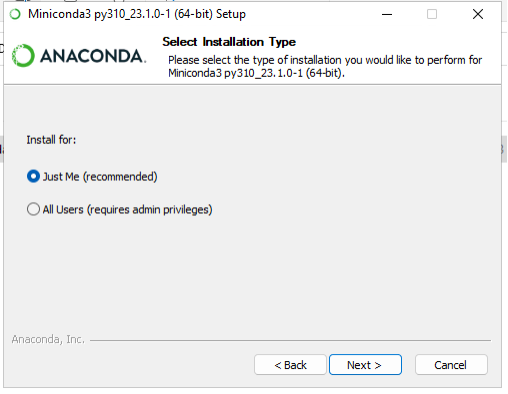Viewport: 508px width, 394px height.
Task: Click the 'Select Installation Type' heading
Action: [x=229, y=42]
